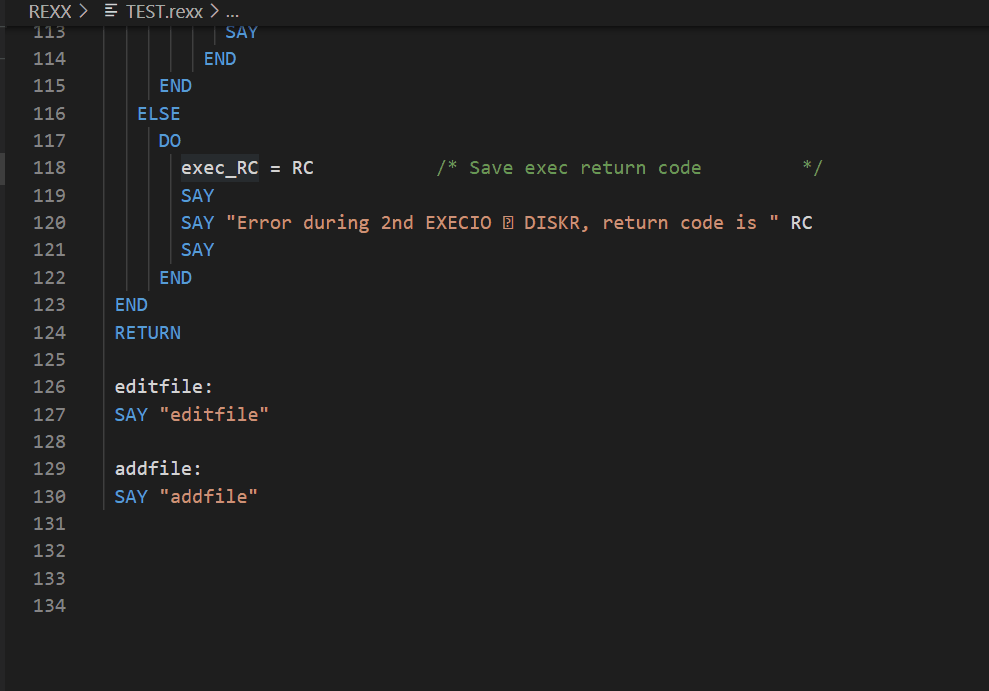The width and height of the screenshot is (989, 691).
Task: Click the chevron after REXX breadcrumb
Action: coord(83,11)
